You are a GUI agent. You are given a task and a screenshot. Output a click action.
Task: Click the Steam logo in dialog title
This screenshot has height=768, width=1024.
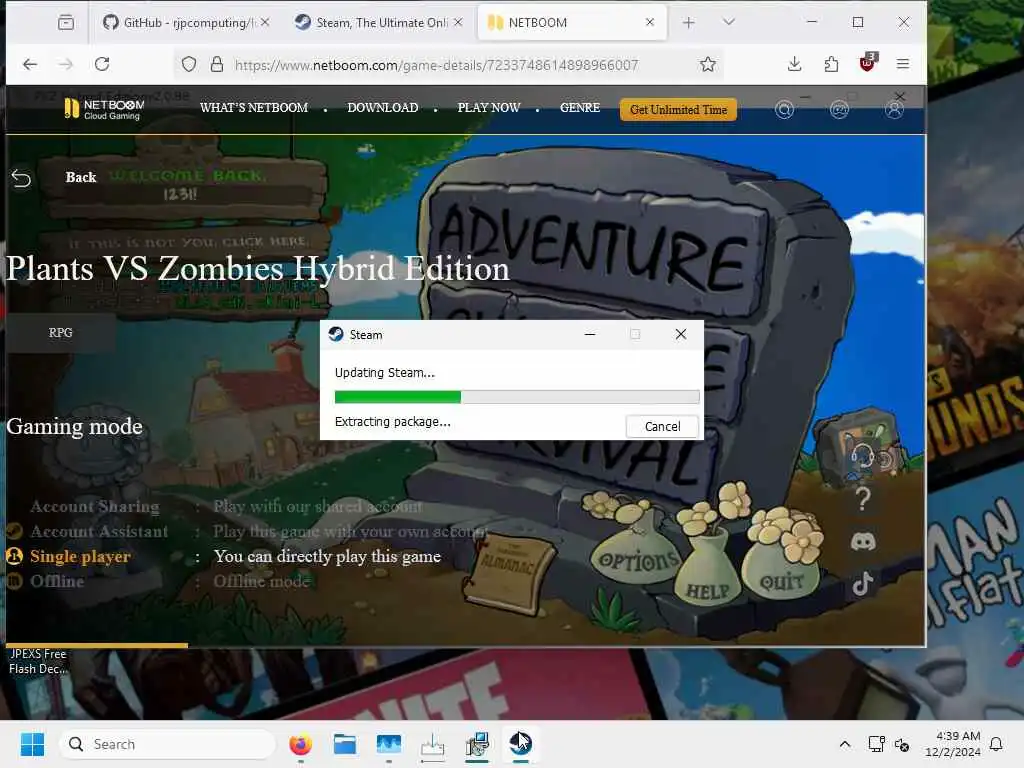[x=336, y=334]
